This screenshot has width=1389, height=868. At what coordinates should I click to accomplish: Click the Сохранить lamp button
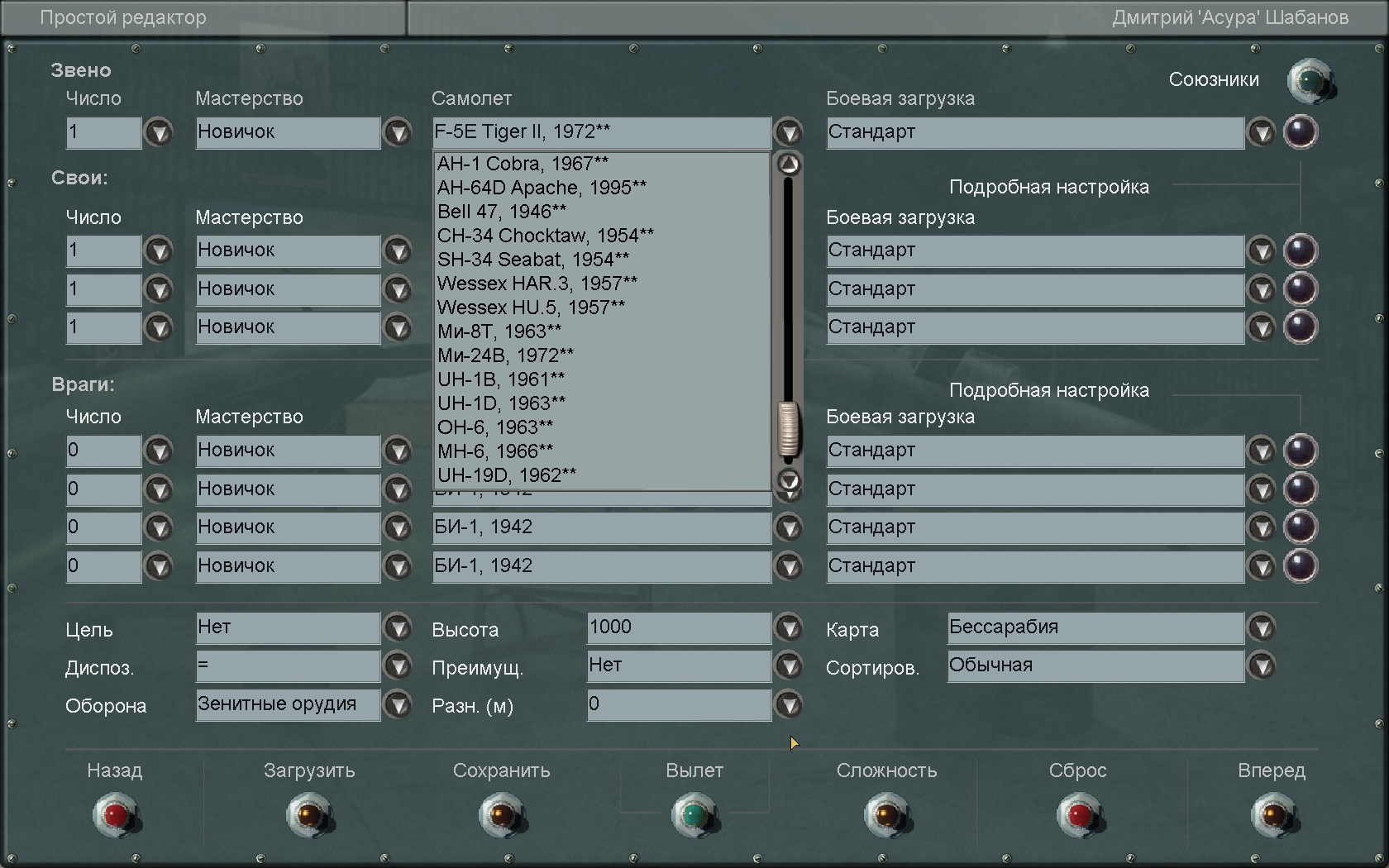click(x=502, y=815)
